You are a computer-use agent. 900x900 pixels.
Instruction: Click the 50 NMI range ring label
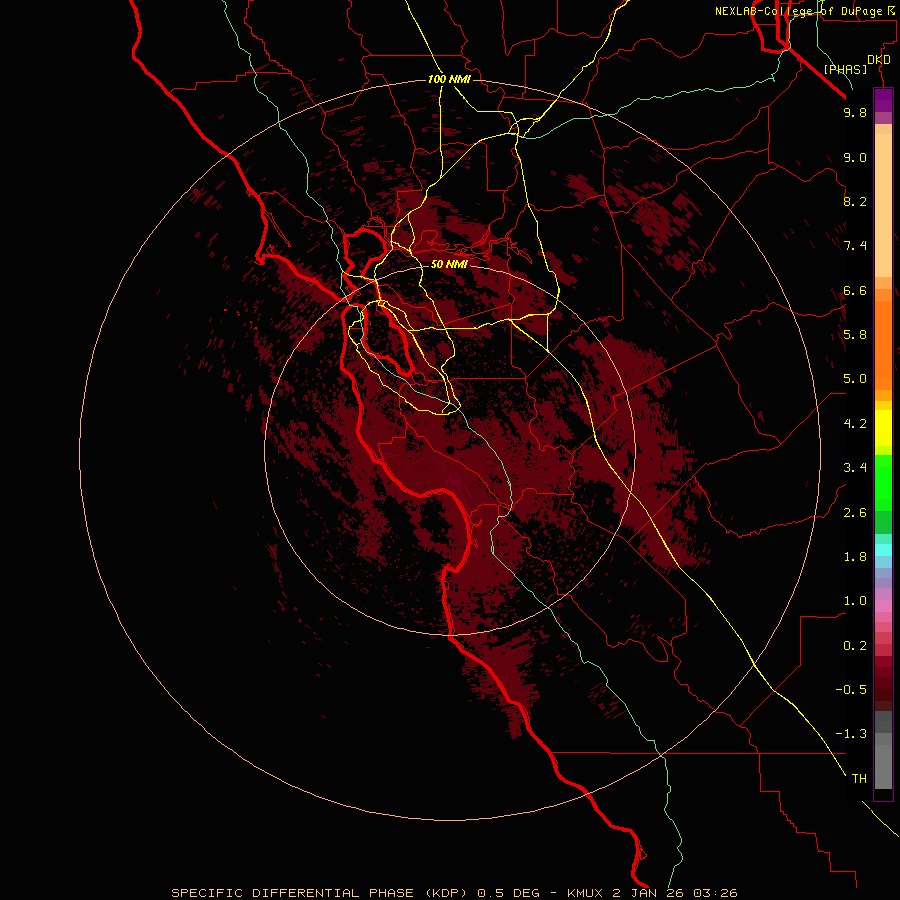click(x=449, y=264)
